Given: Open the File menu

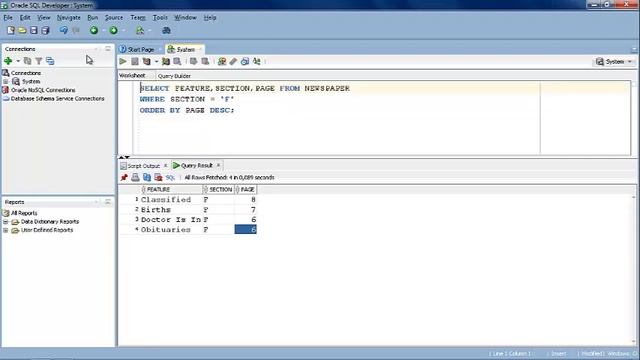Looking at the screenshot, I should [8, 18].
